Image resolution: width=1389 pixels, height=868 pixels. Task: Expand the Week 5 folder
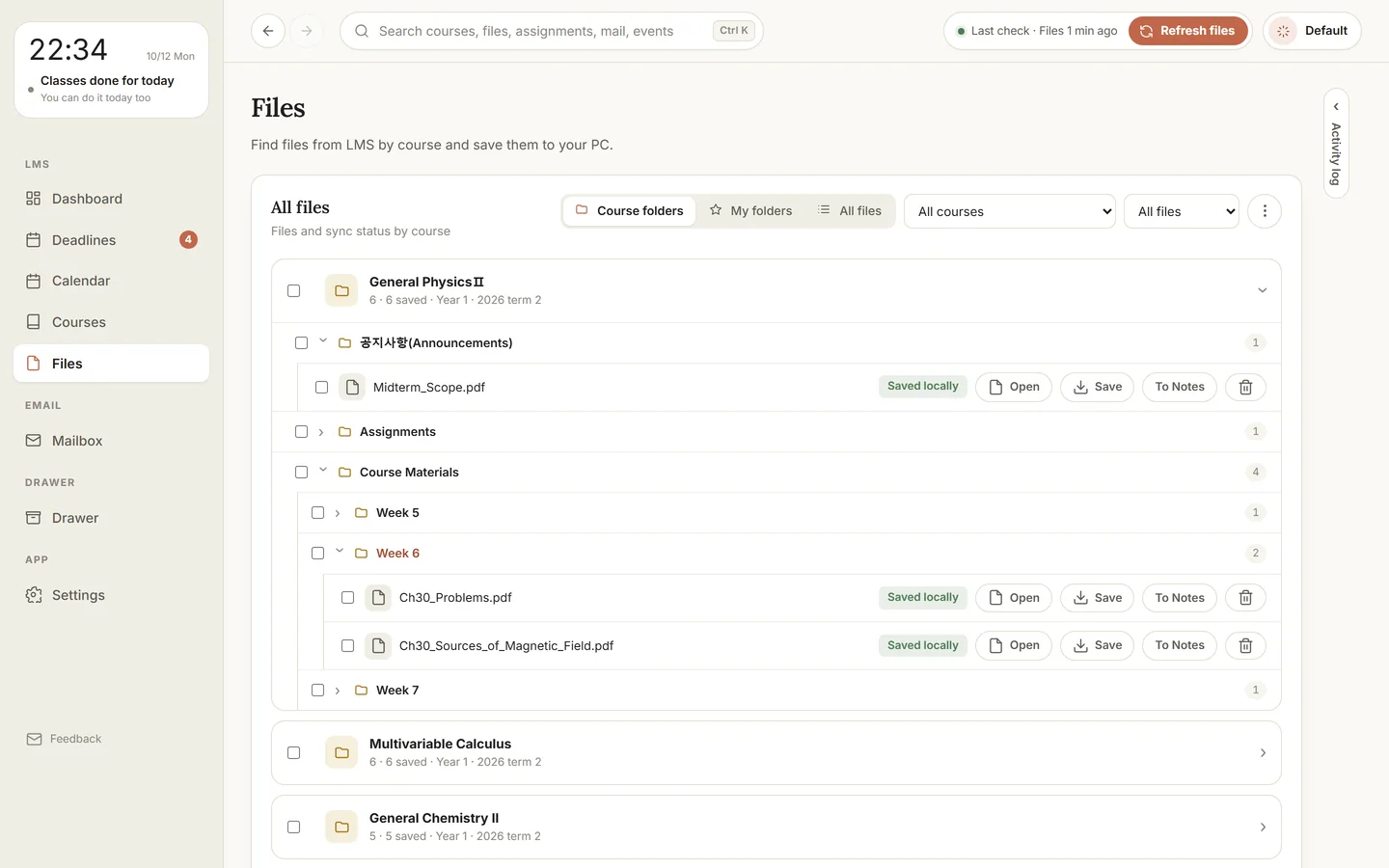(x=338, y=513)
